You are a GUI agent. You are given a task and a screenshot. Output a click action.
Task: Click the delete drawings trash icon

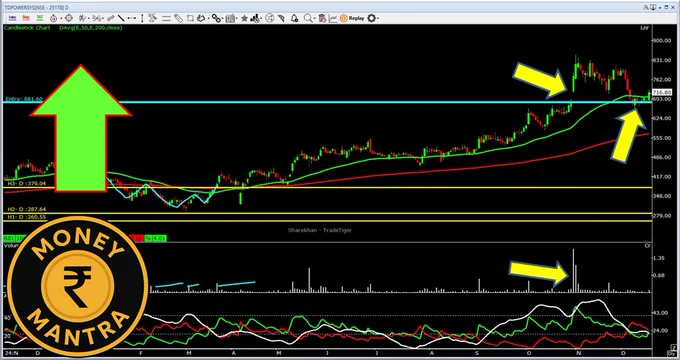[x=322, y=18]
